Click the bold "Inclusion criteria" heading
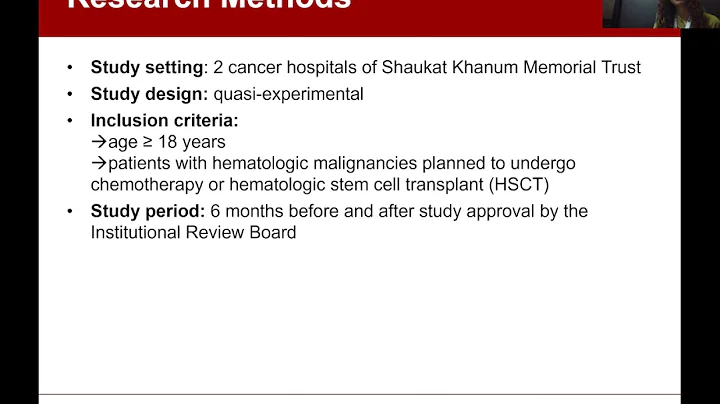 tap(155, 122)
